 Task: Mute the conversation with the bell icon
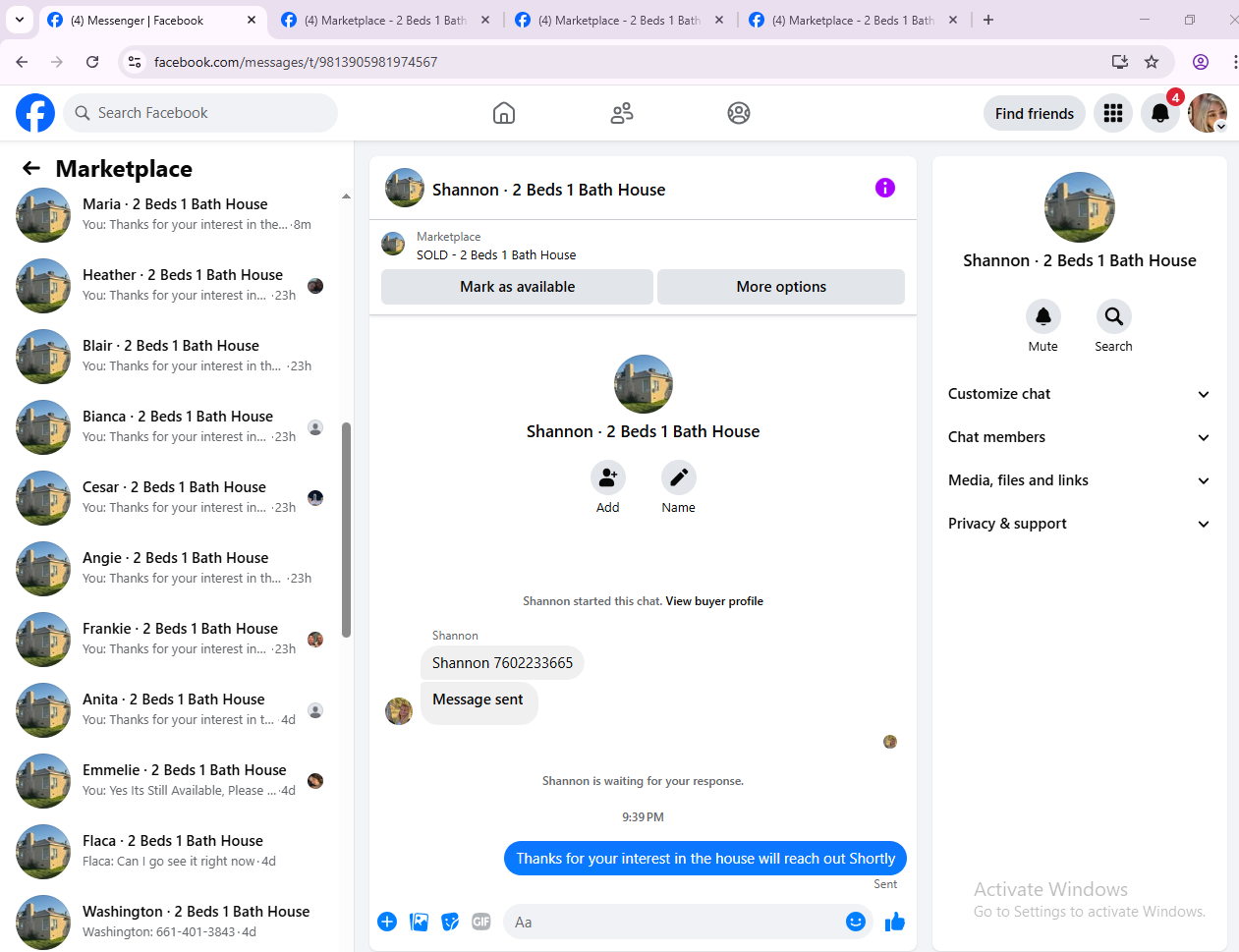tap(1043, 316)
